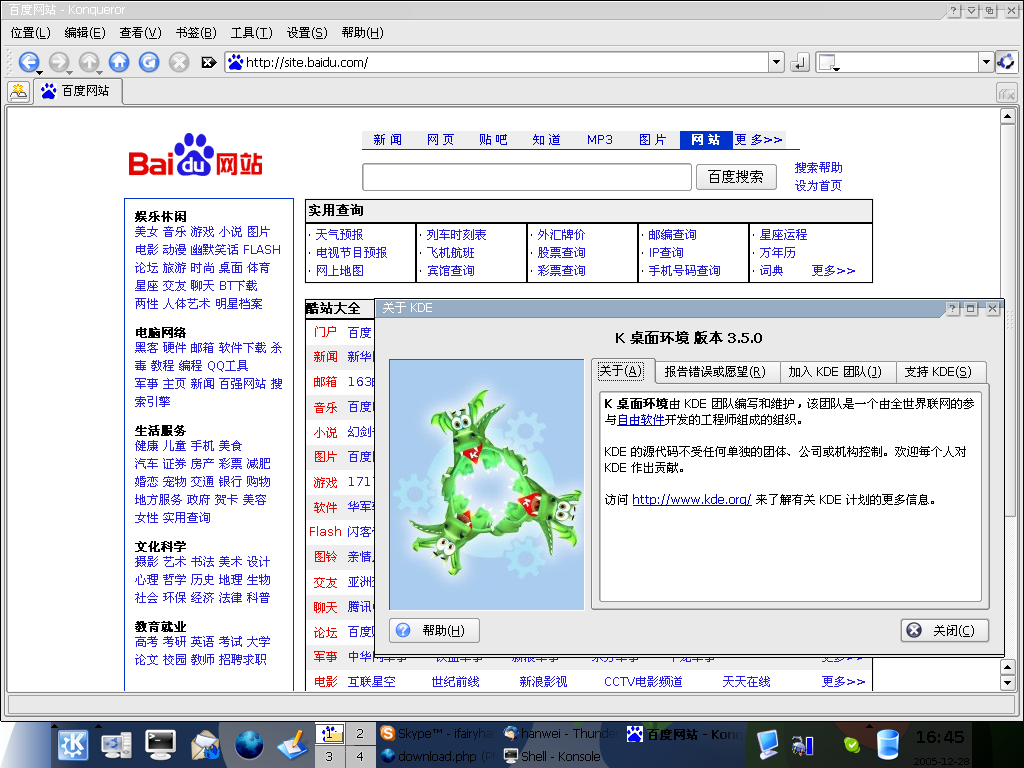Open the 贴吧 navigation link
The height and width of the screenshot is (768, 1024).
[x=493, y=140]
